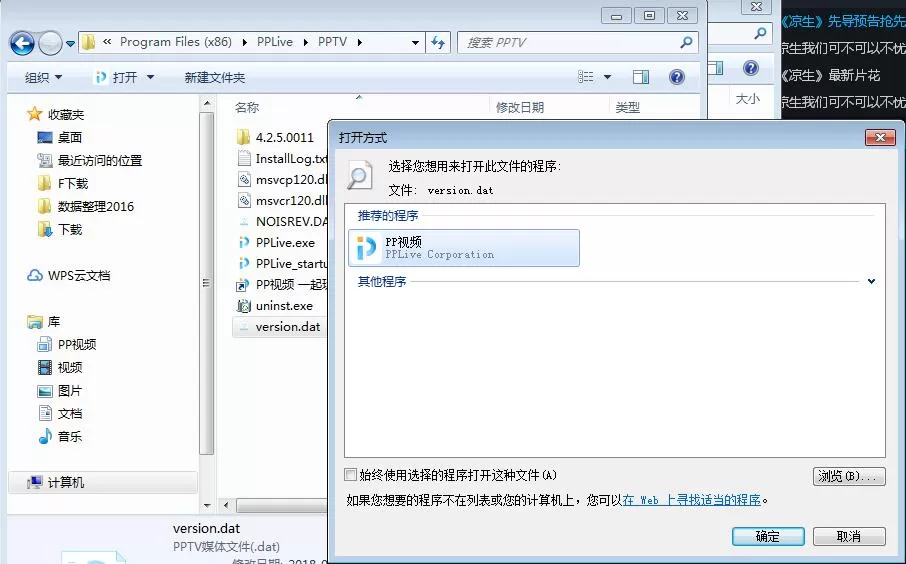Select WPS云文档 in navigation pane

pos(68,276)
